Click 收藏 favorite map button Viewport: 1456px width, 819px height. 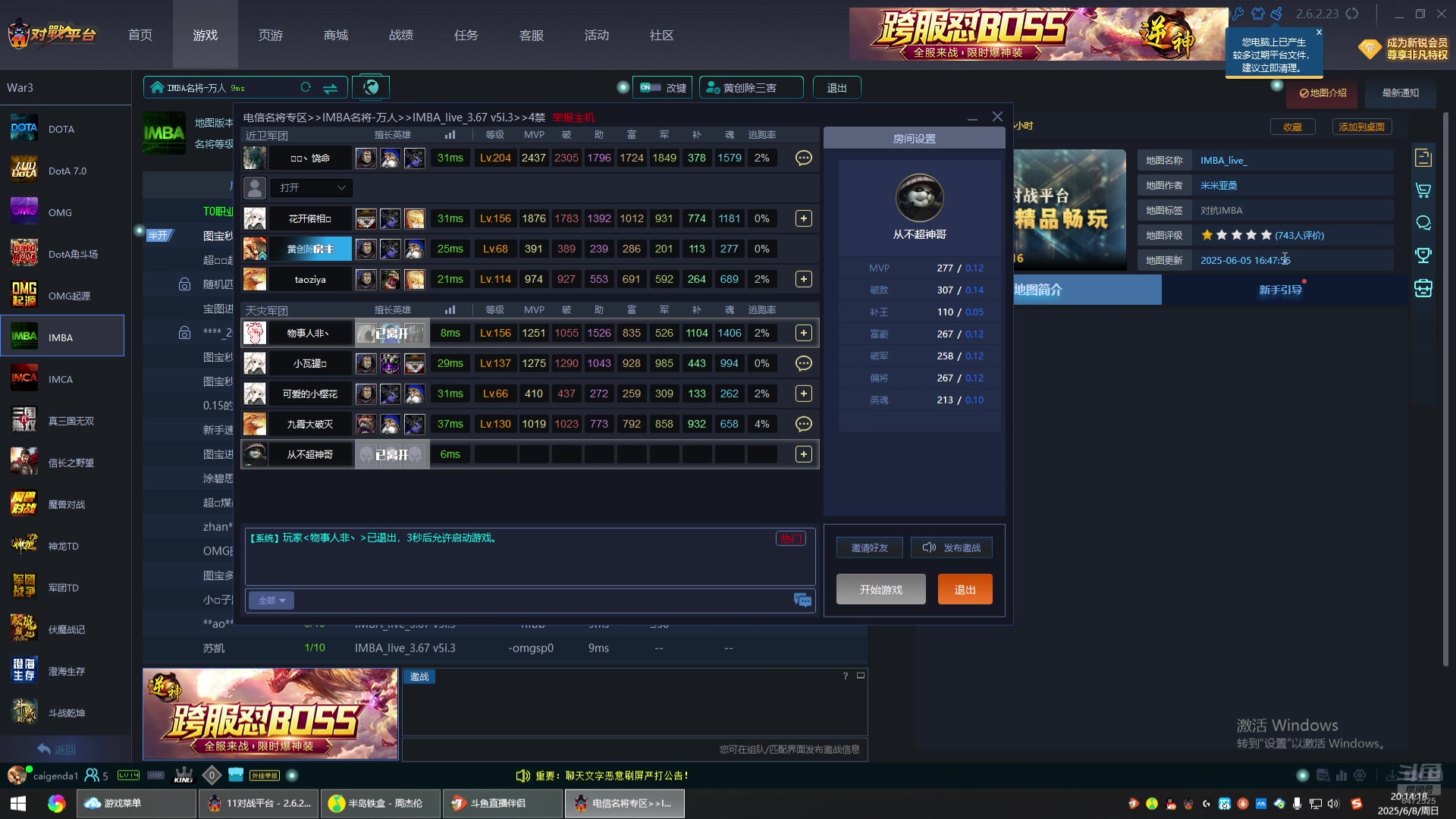[1292, 127]
